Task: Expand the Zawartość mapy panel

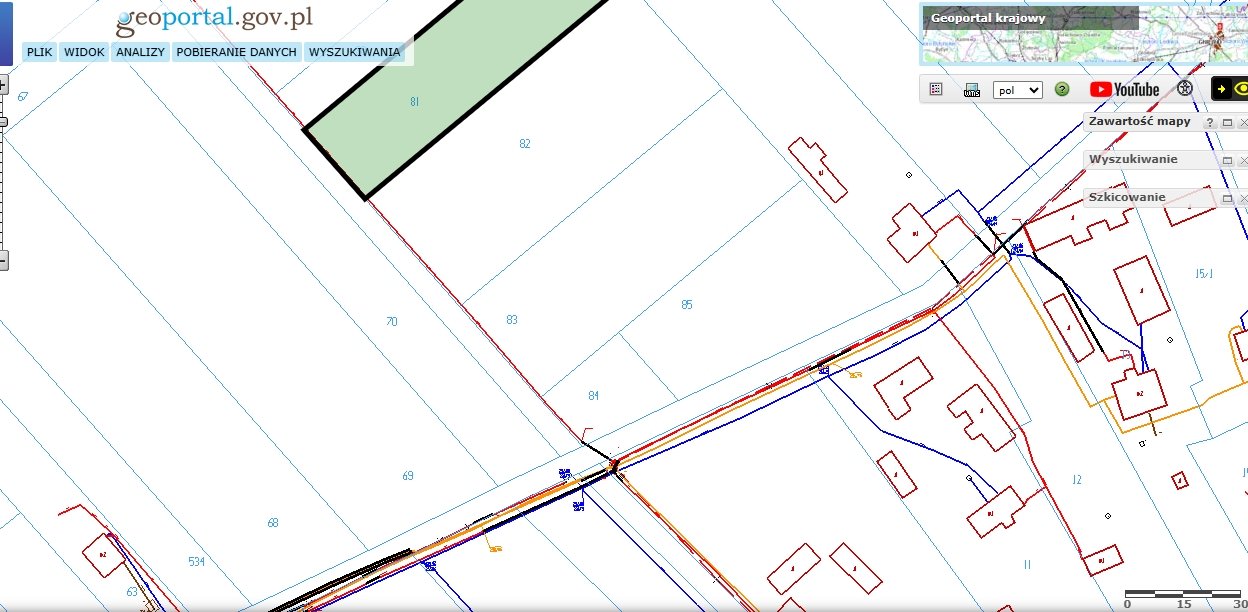Action: click(x=1227, y=122)
